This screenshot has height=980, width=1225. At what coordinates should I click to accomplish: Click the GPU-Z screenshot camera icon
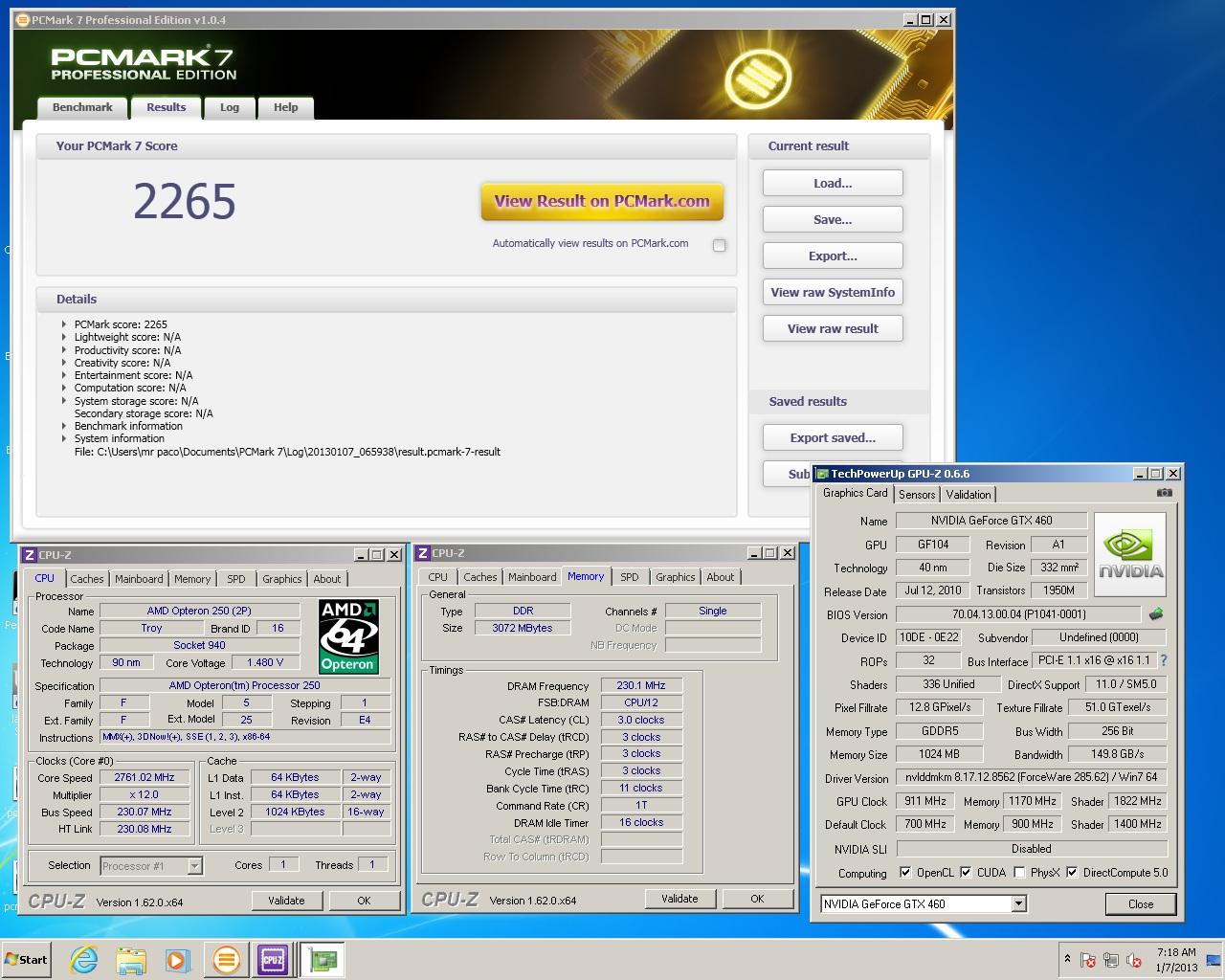point(1164,493)
